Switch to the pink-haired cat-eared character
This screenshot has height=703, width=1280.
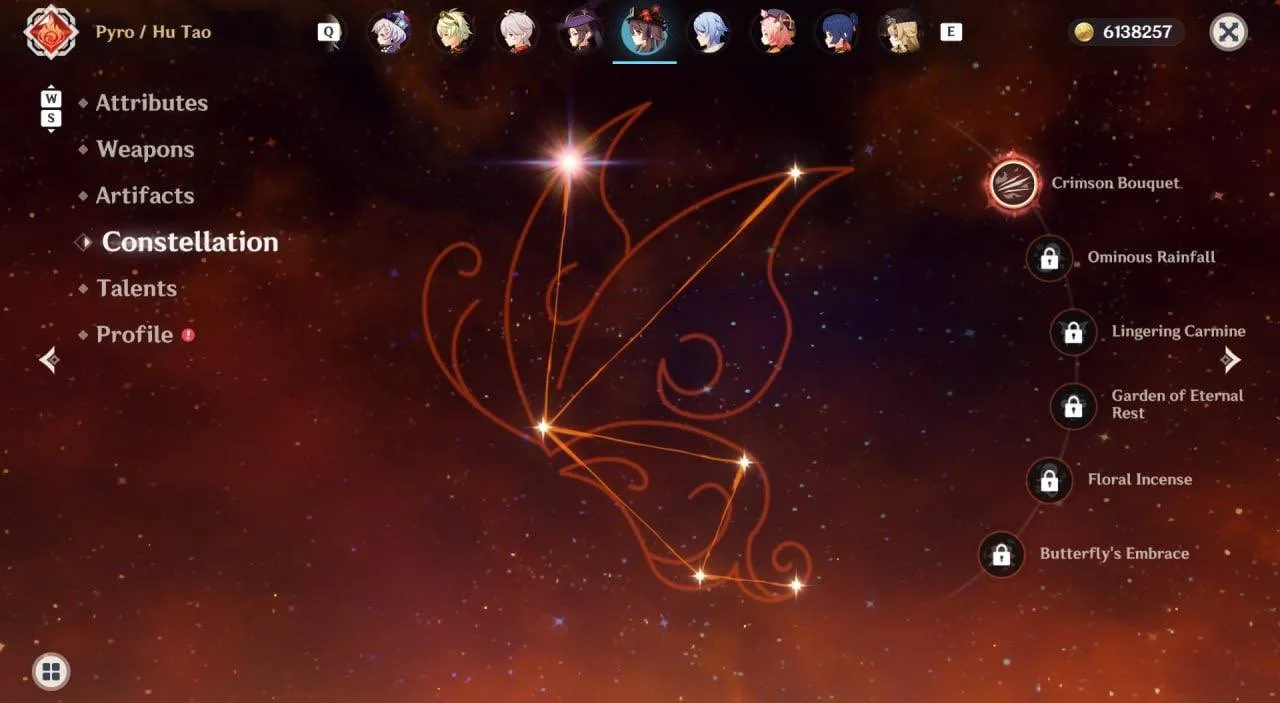(x=773, y=32)
